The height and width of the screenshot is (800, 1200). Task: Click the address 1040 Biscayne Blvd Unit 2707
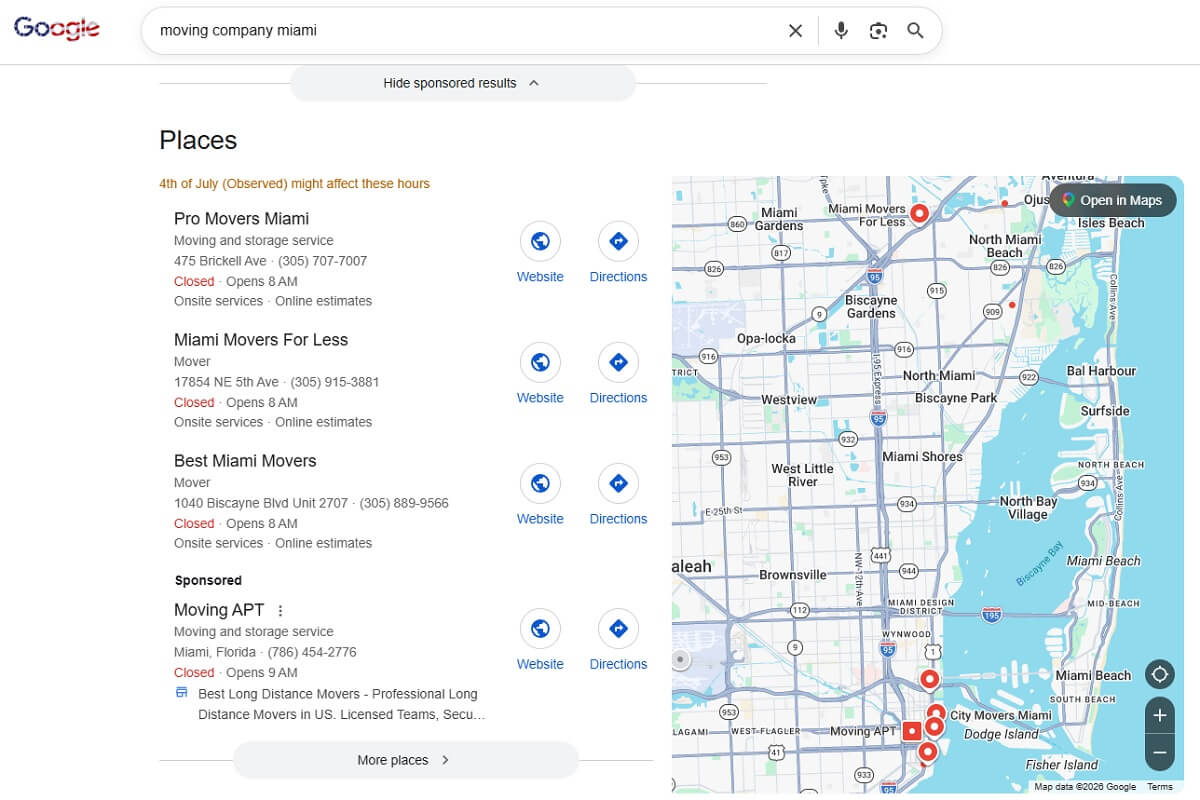tap(261, 503)
